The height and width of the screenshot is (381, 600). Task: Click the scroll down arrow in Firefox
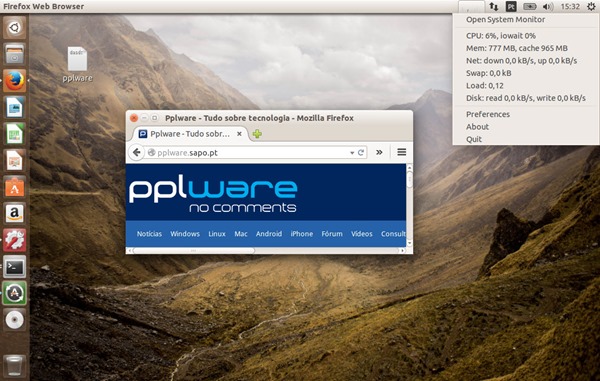click(409, 243)
